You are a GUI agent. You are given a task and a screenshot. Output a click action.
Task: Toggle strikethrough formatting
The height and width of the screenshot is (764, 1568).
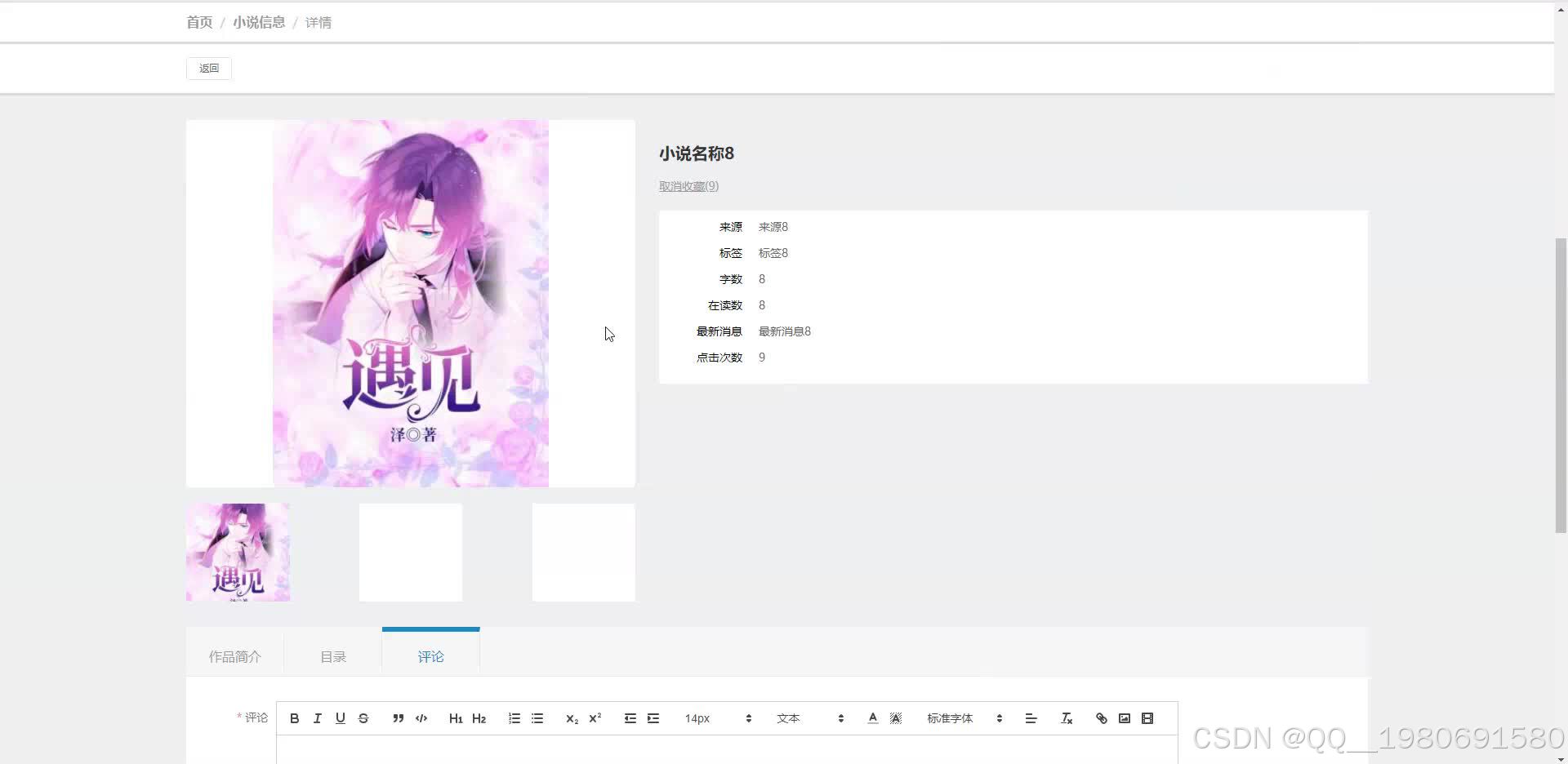tap(363, 718)
